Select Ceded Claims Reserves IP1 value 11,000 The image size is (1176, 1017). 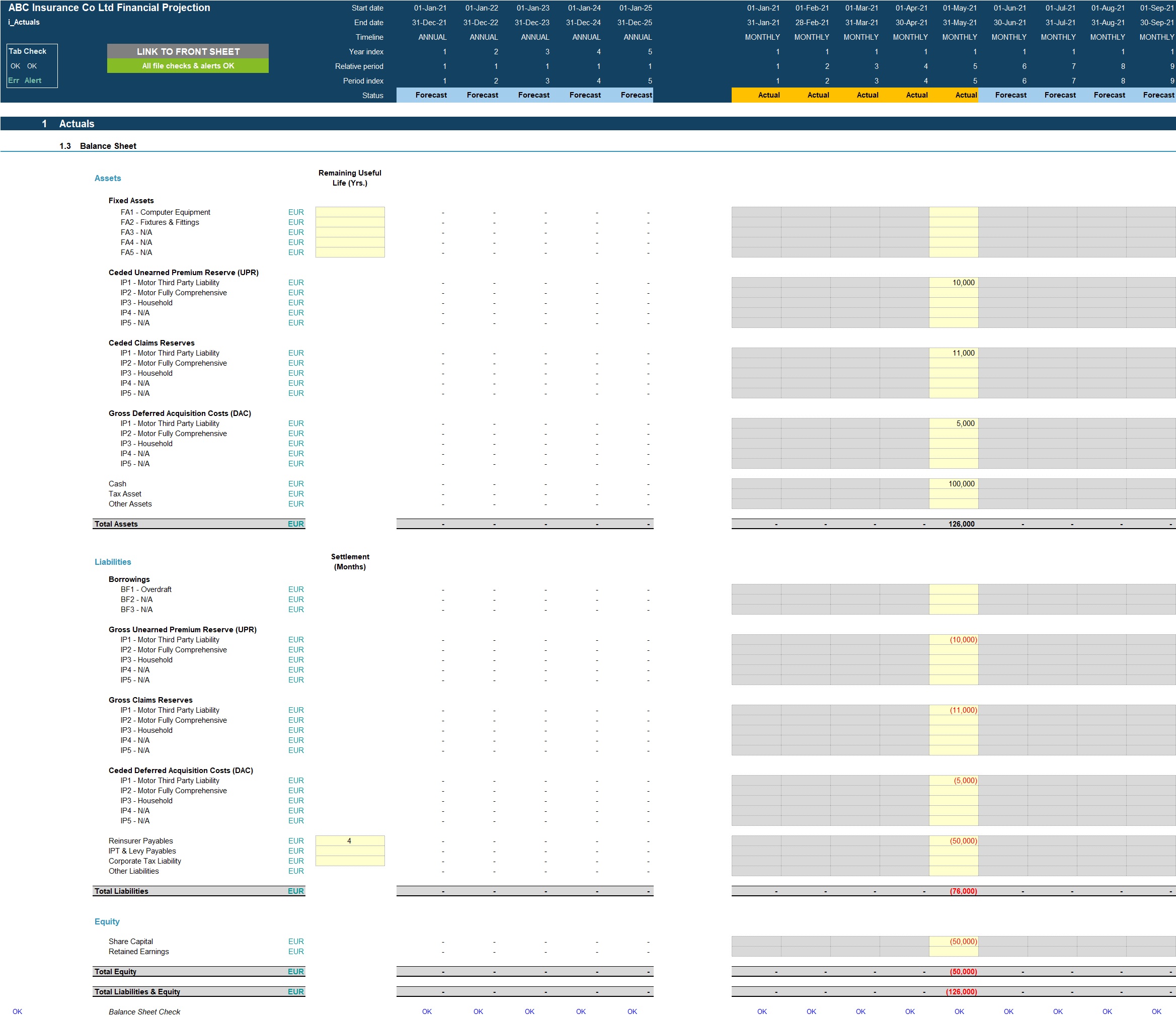click(954, 353)
